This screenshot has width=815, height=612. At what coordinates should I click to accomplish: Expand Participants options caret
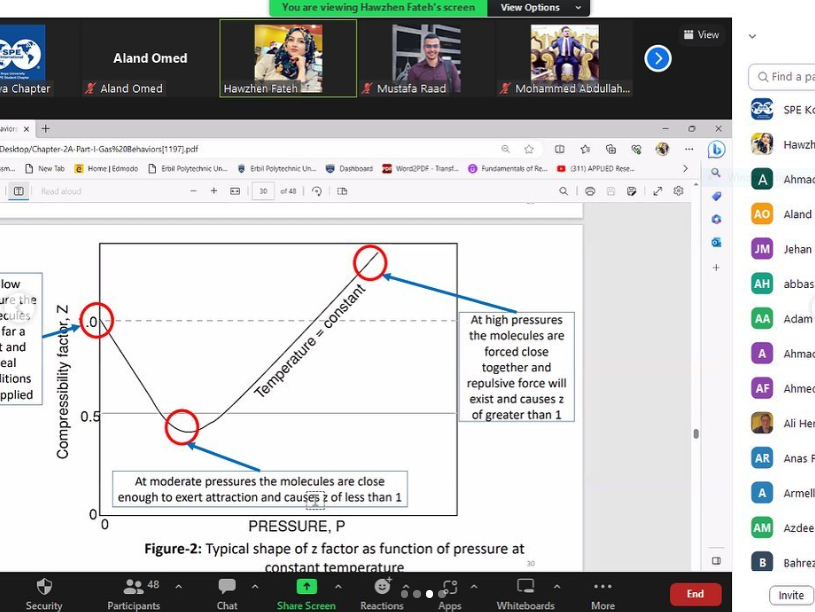(179, 587)
